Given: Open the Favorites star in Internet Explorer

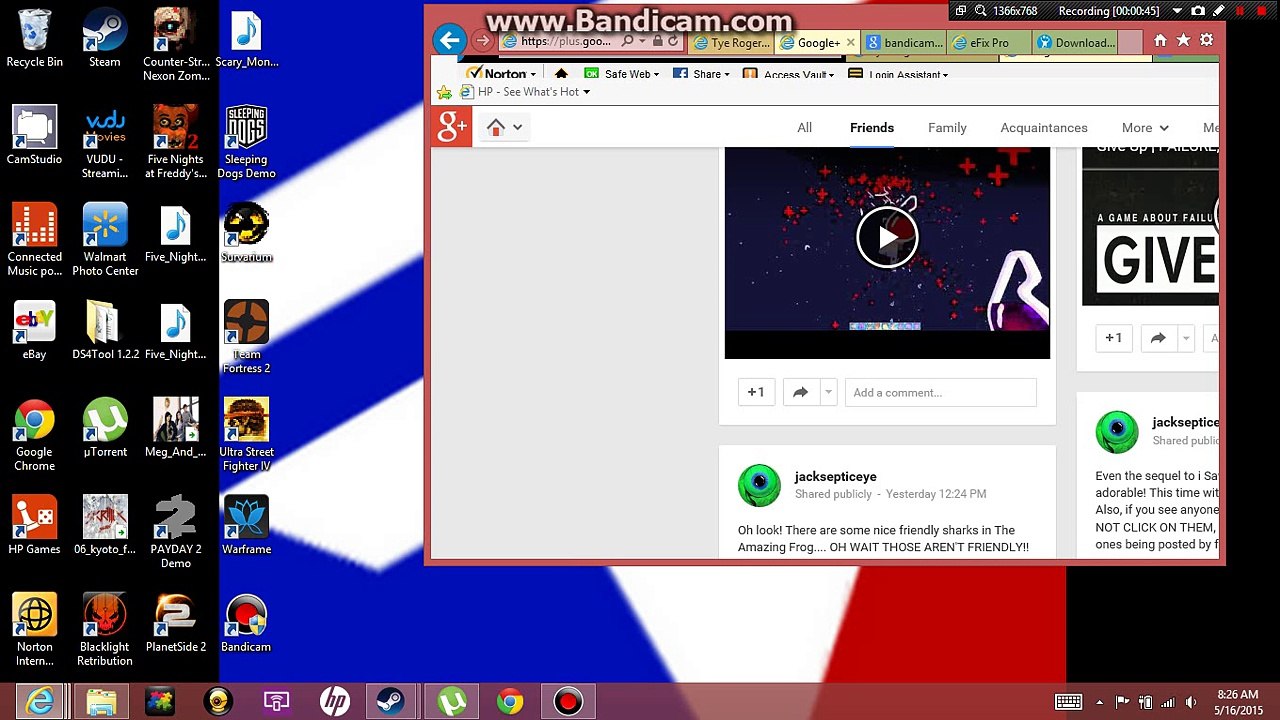Looking at the screenshot, I should pos(1183,40).
